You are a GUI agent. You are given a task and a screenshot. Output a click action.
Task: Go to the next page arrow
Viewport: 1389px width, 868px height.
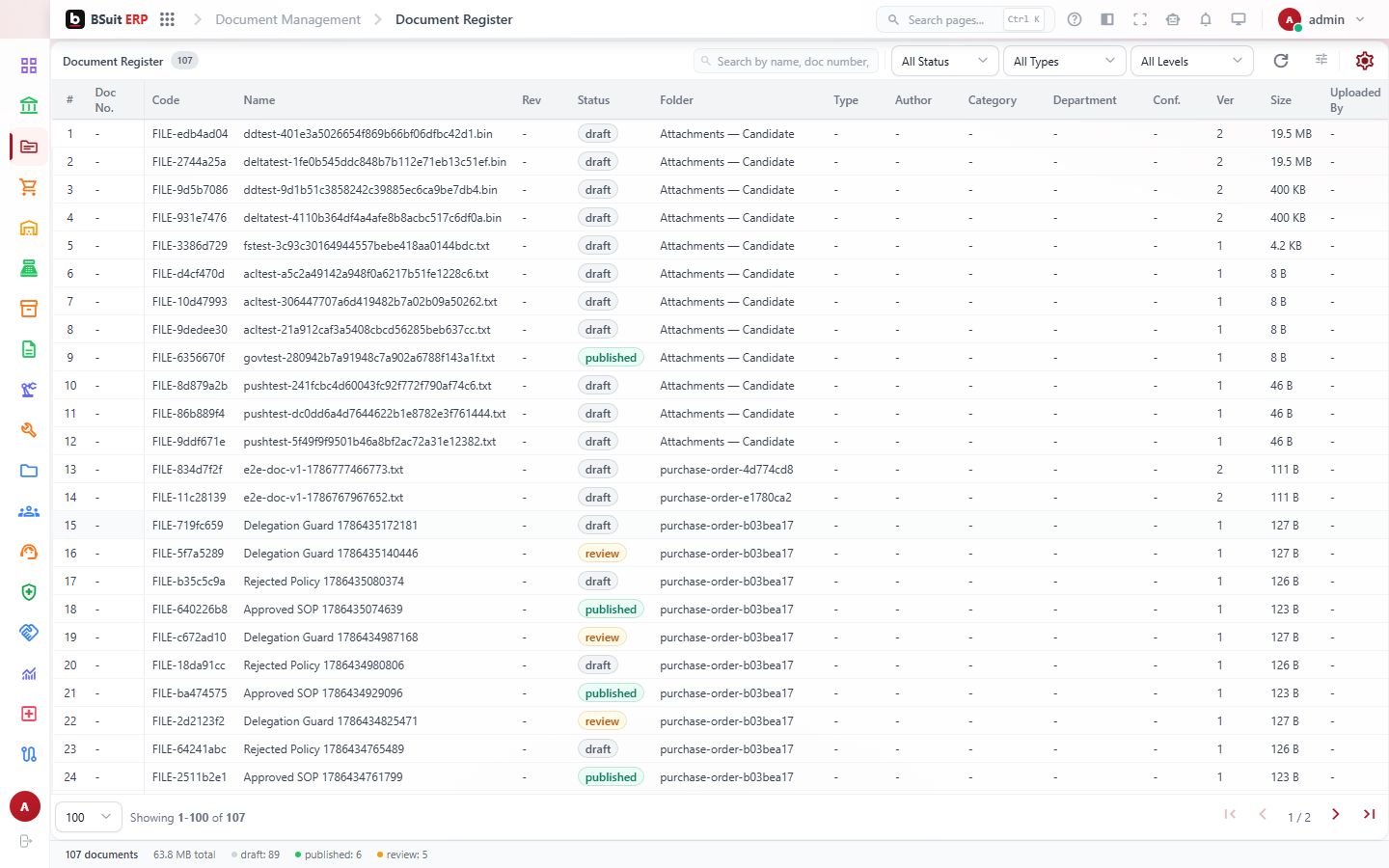point(1336,815)
